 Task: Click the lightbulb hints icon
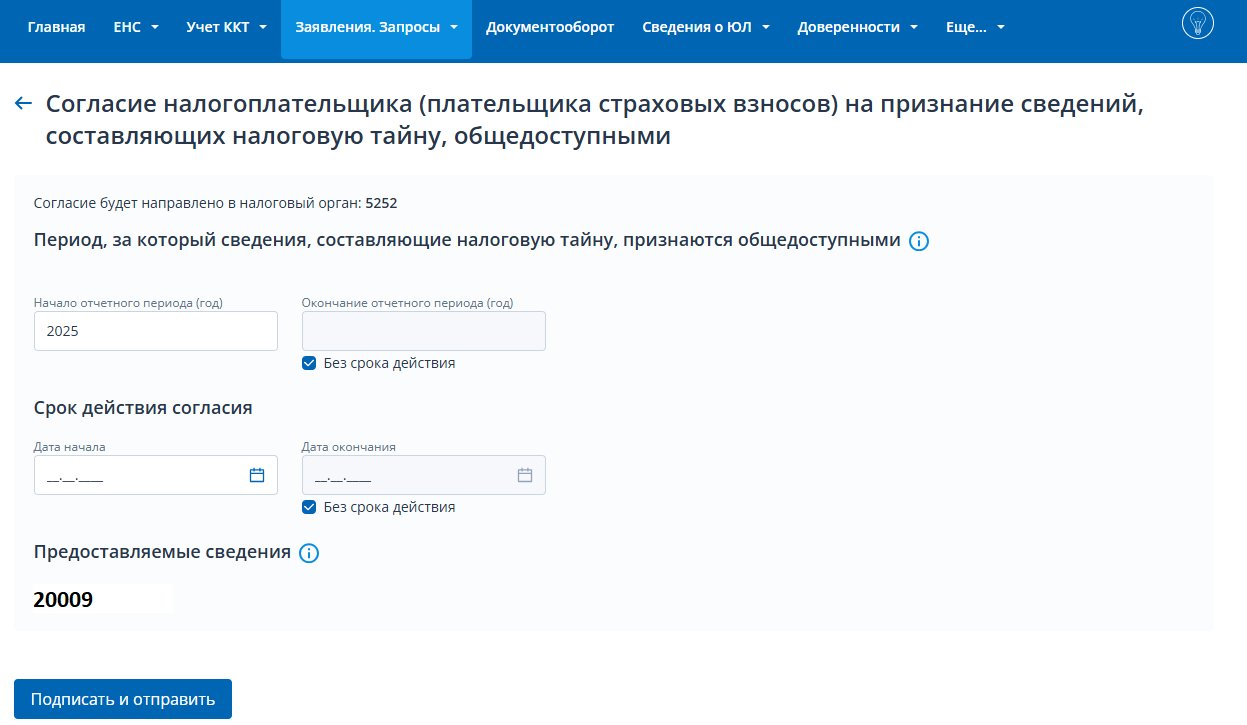[x=1197, y=23]
